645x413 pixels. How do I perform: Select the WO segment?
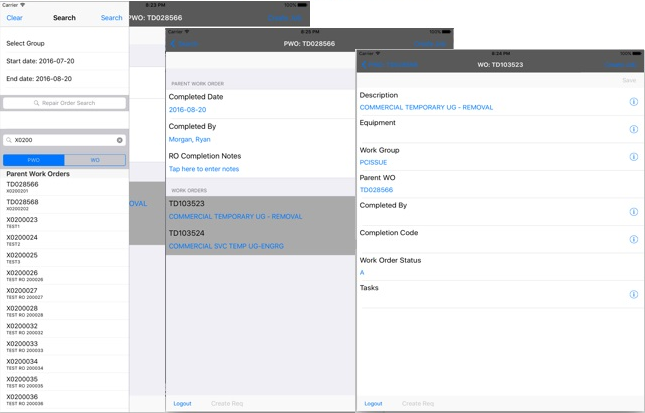(95, 160)
